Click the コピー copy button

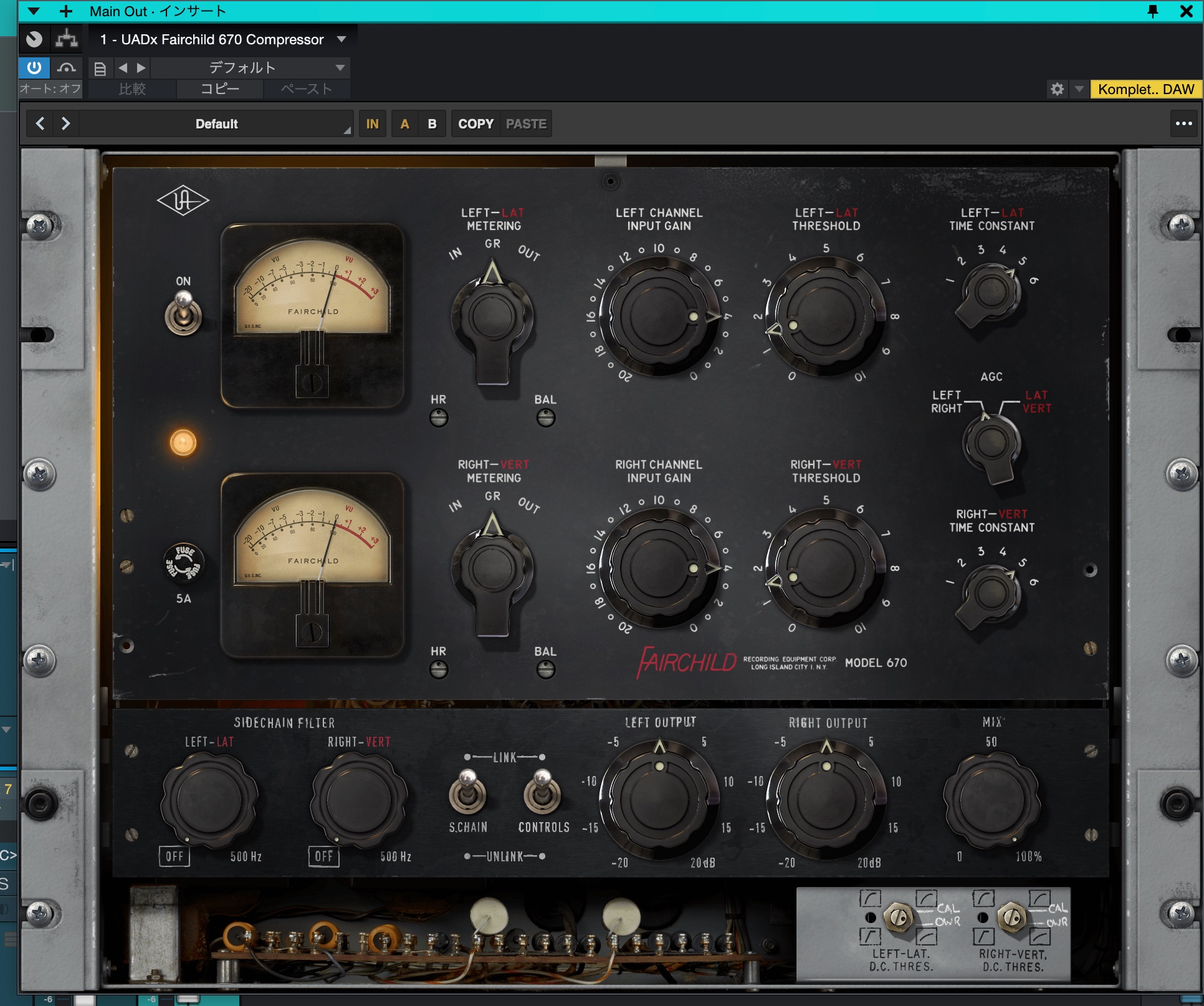point(219,89)
